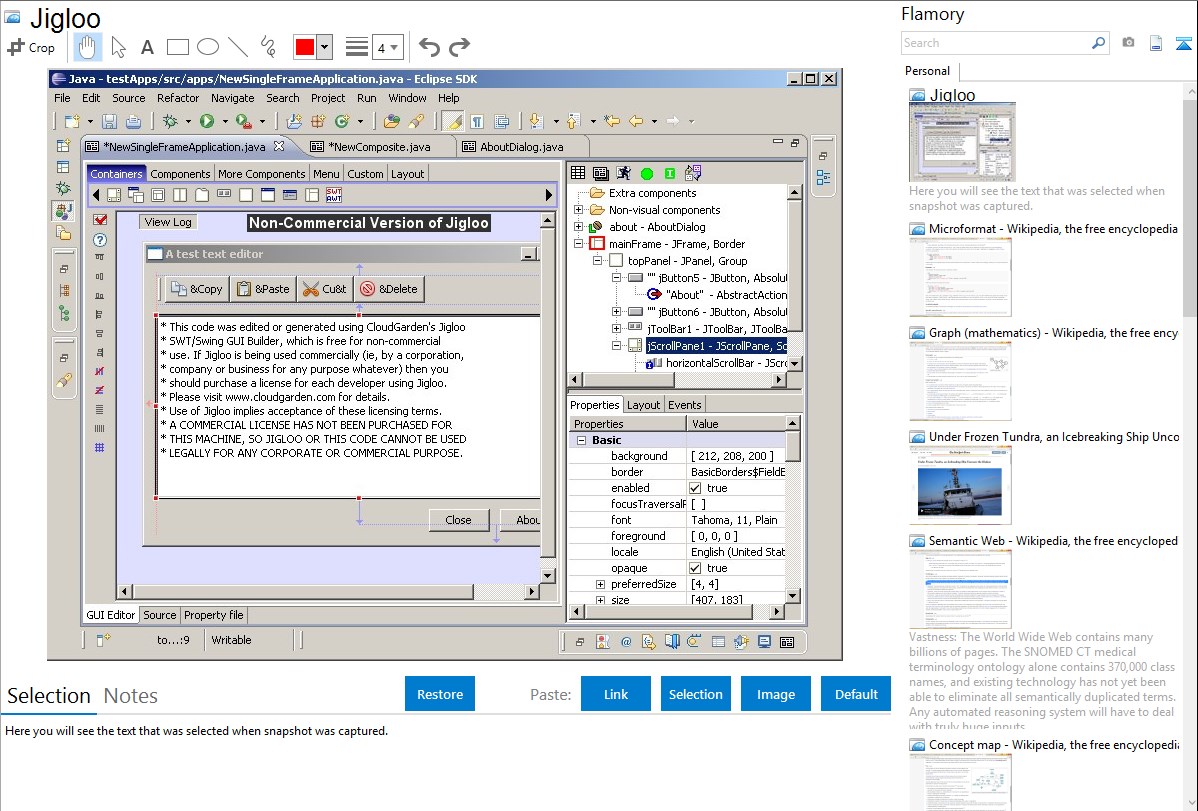Open the annotation color dropdown arrow

tap(324, 47)
